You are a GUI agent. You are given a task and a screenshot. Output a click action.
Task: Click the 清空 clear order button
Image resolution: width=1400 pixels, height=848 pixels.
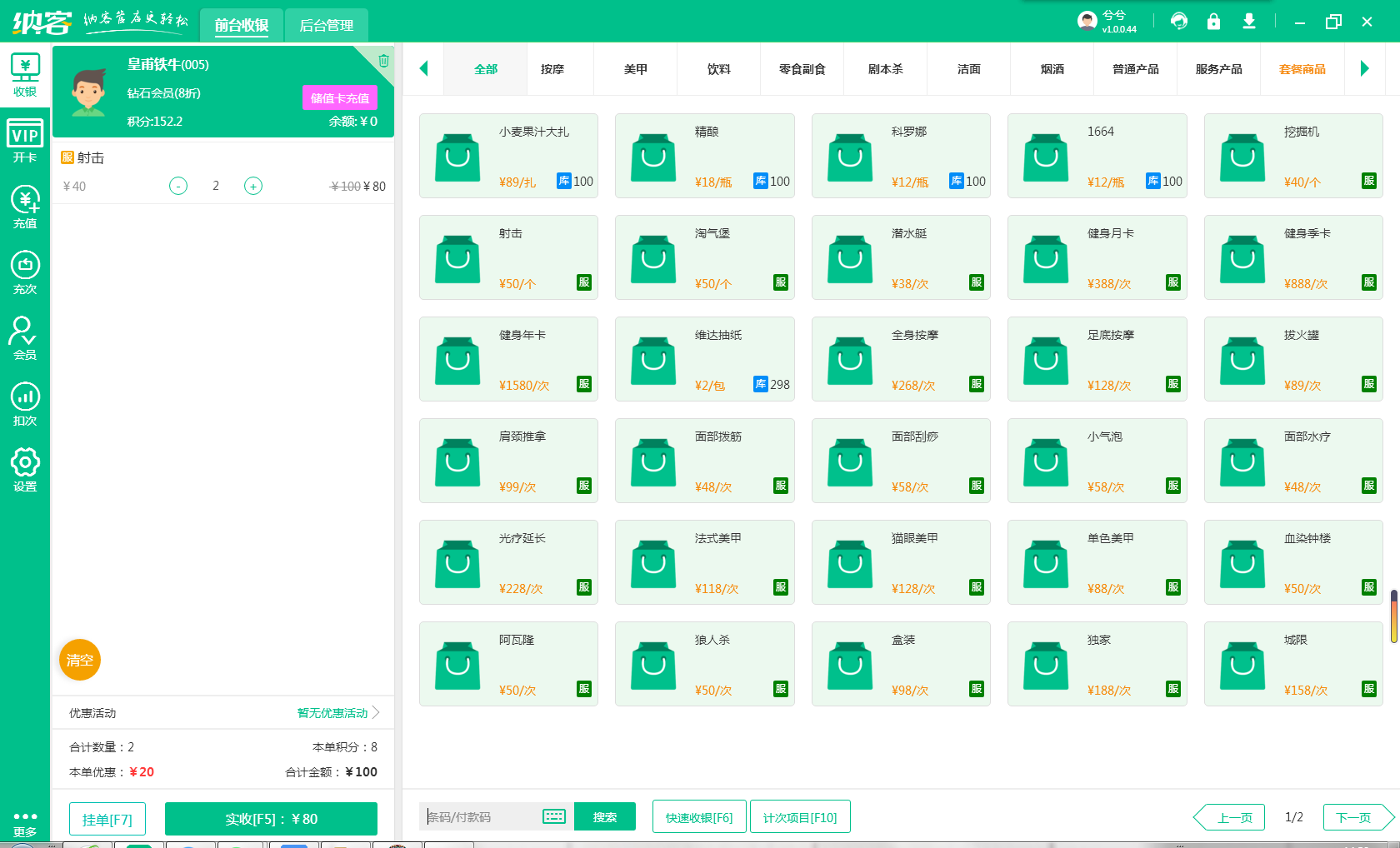click(x=80, y=660)
